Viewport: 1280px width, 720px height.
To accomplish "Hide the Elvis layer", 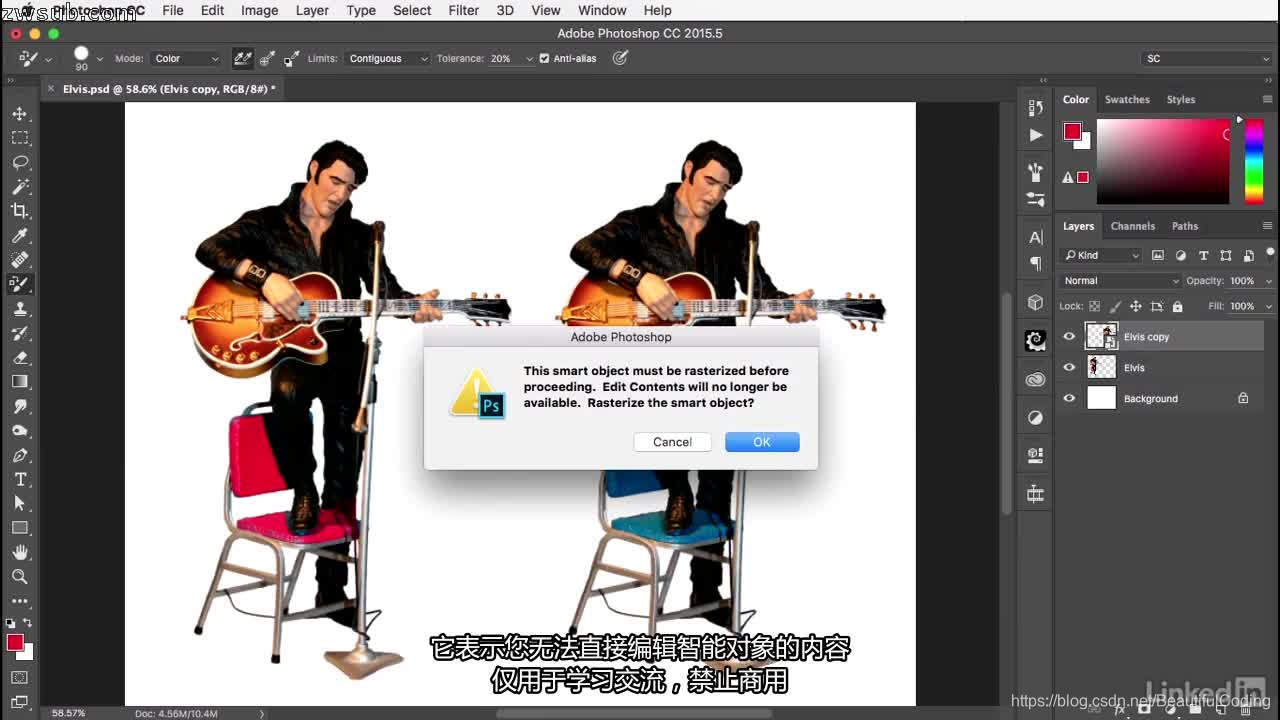I will (1069, 368).
